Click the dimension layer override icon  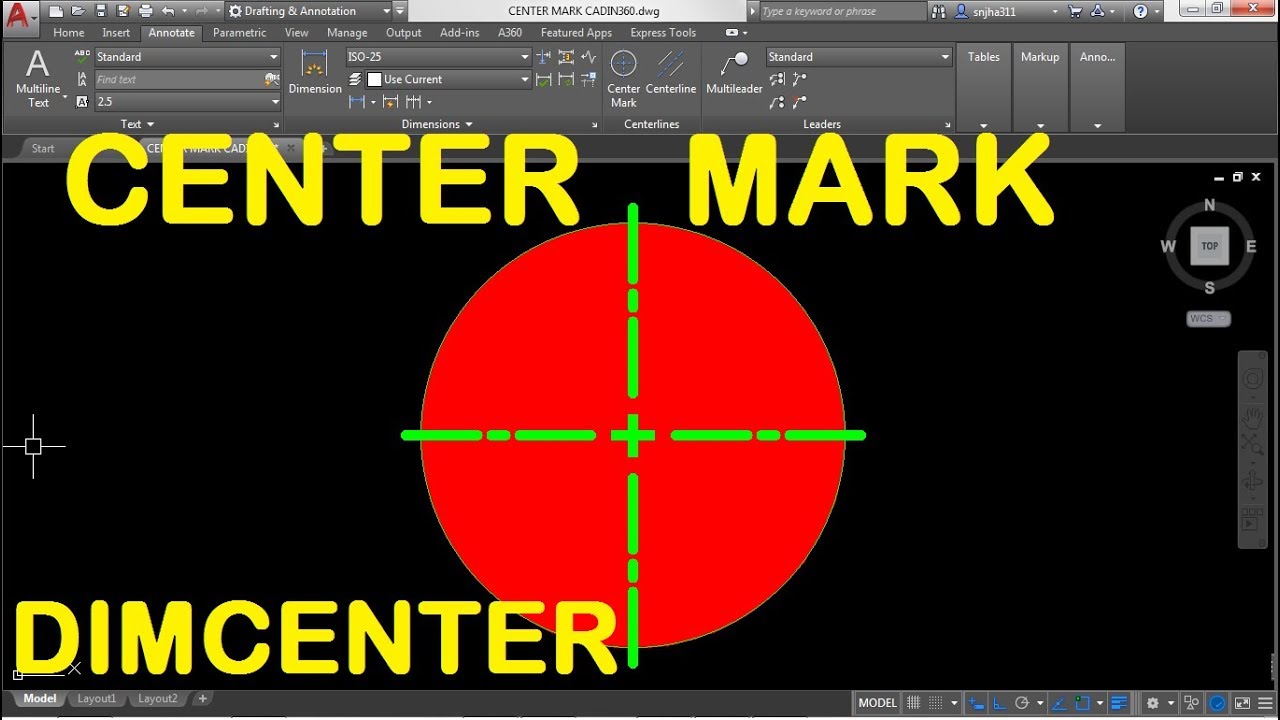[355, 79]
